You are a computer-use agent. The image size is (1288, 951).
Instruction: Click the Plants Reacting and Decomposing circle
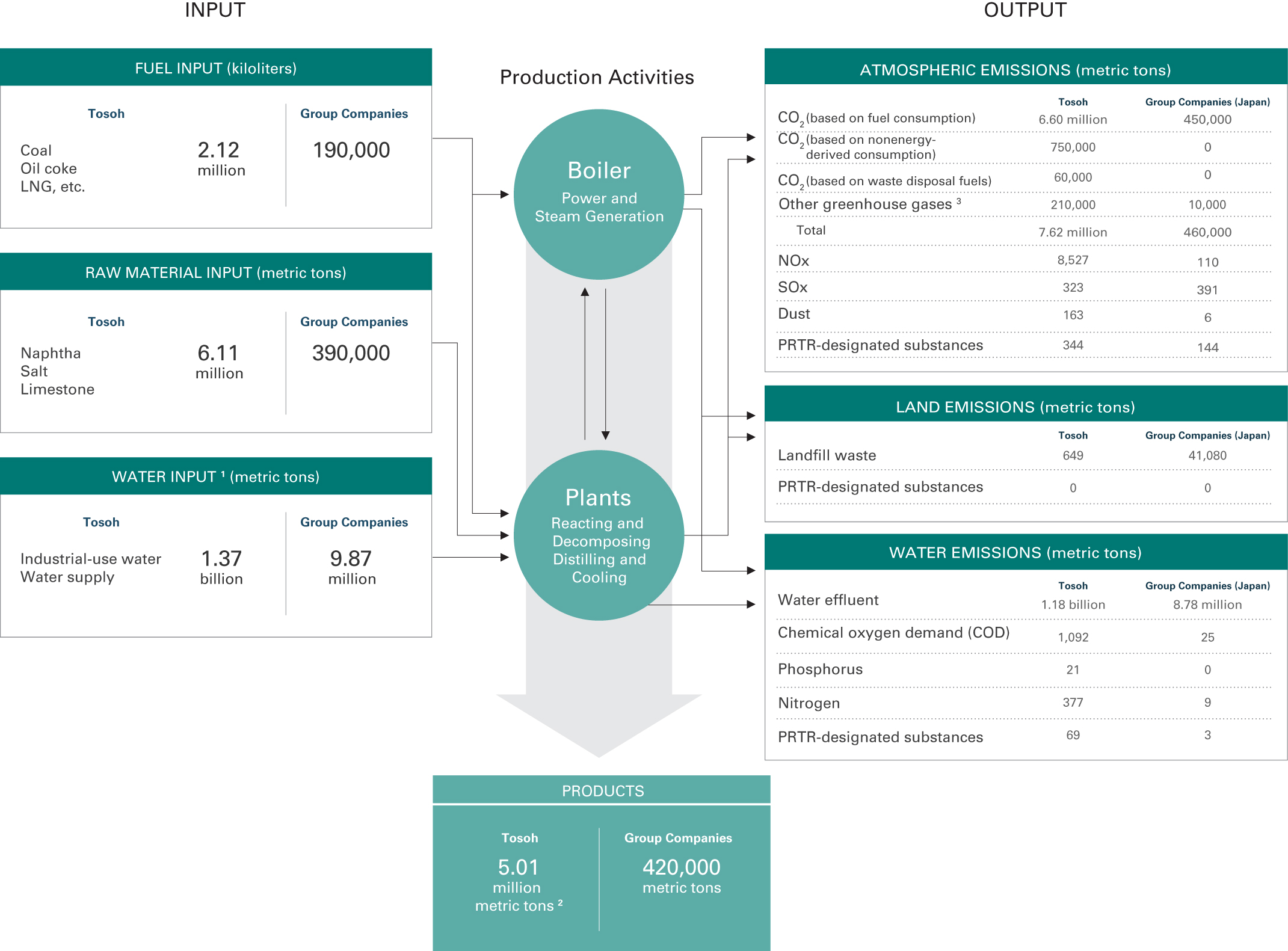(599, 535)
